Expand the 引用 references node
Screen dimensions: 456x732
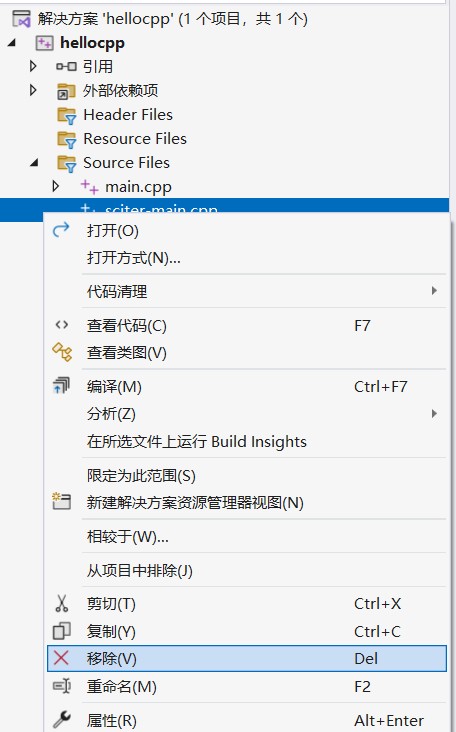point(33,66)
